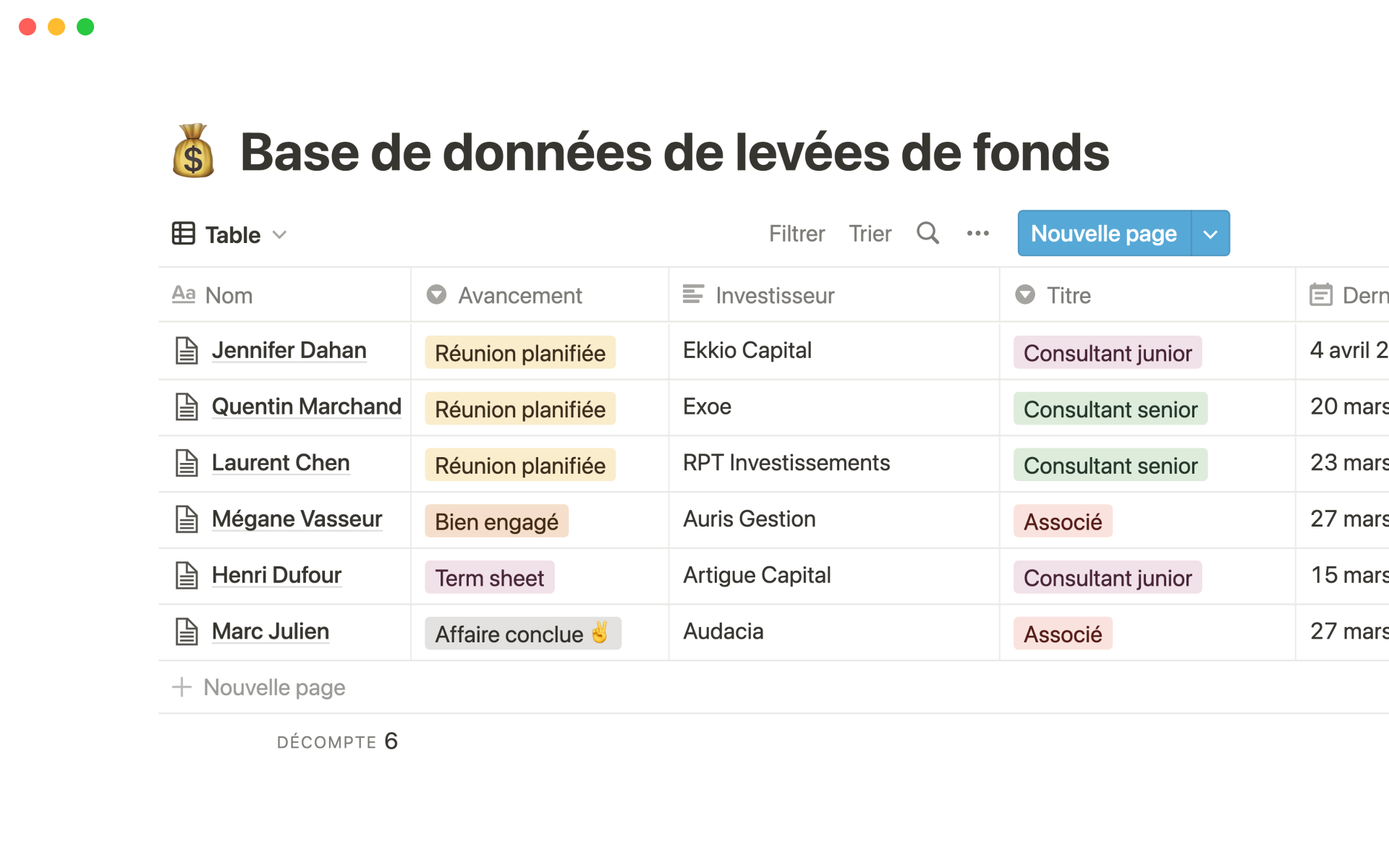Select the Term sheet status tag

pyautogui.click(x=489, y=578)
